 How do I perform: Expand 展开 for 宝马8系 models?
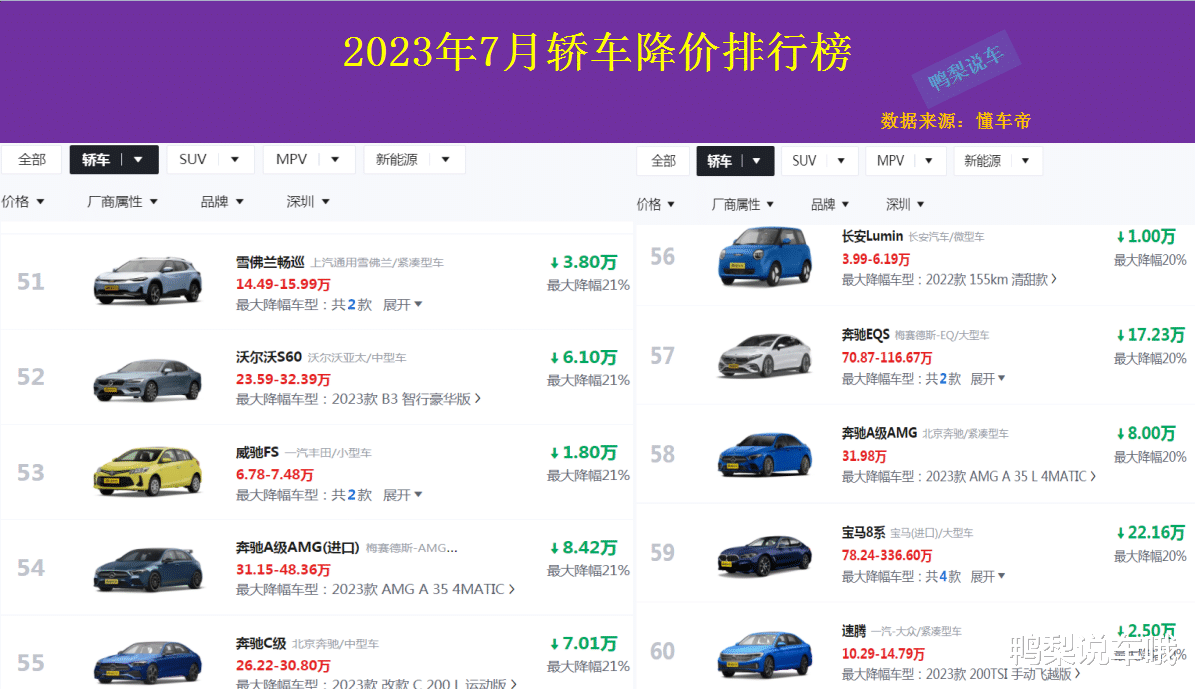point(988,577)
